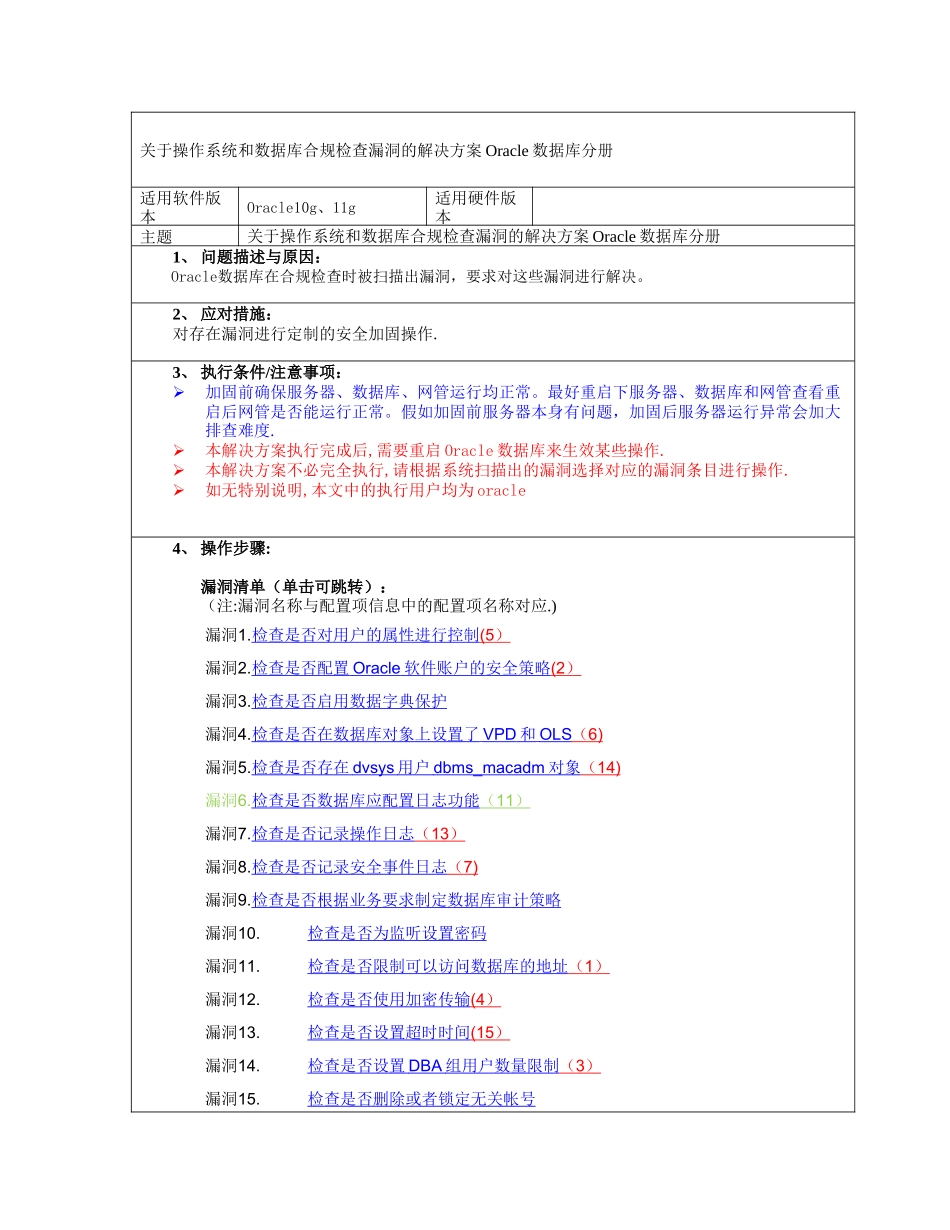Click the green label 漏洞6.
Image resolution: width=950 pixels, height=1230 pixels.
point(229,800)
